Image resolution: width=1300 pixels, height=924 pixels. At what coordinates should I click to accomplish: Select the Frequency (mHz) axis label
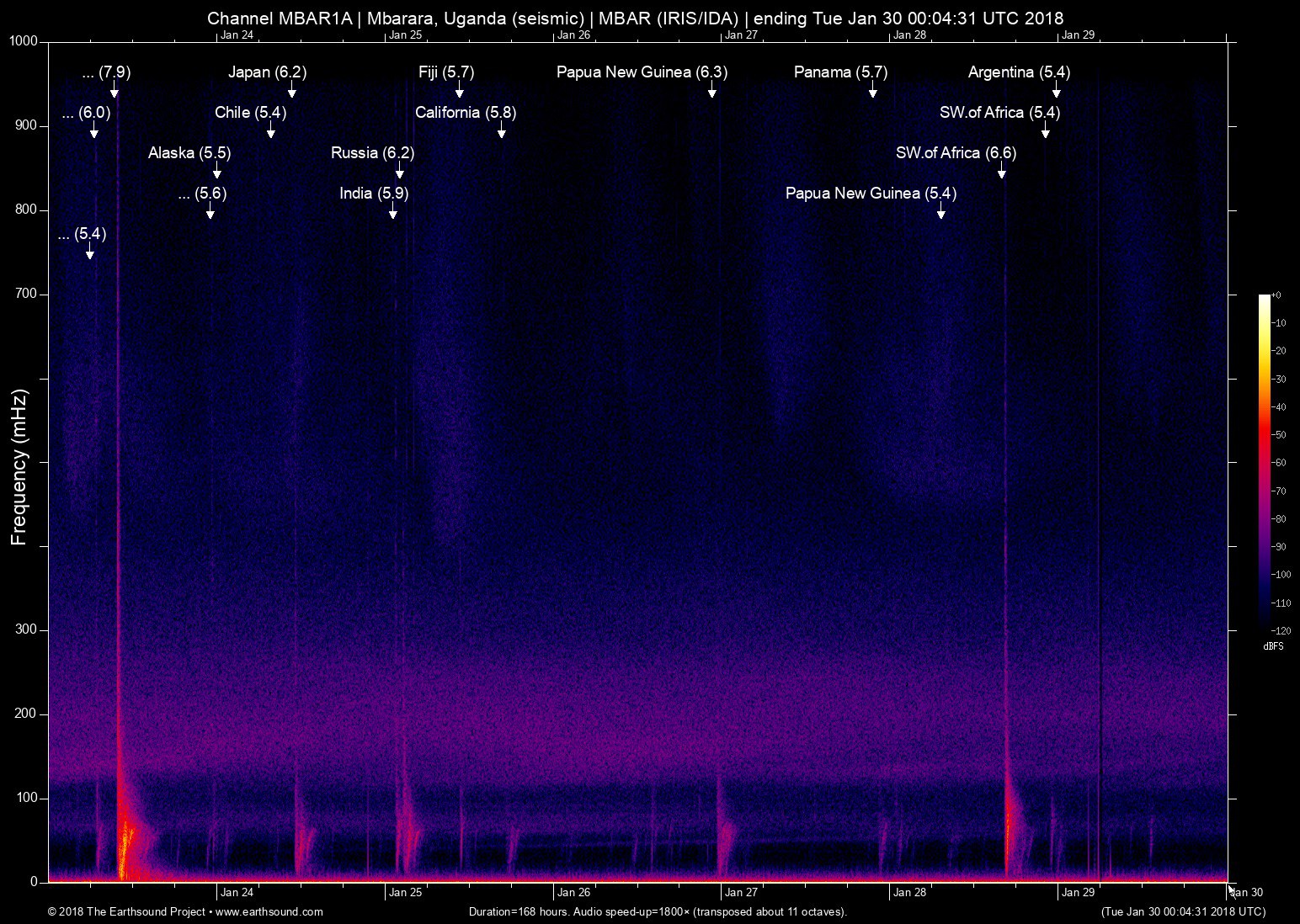(18, 463)
